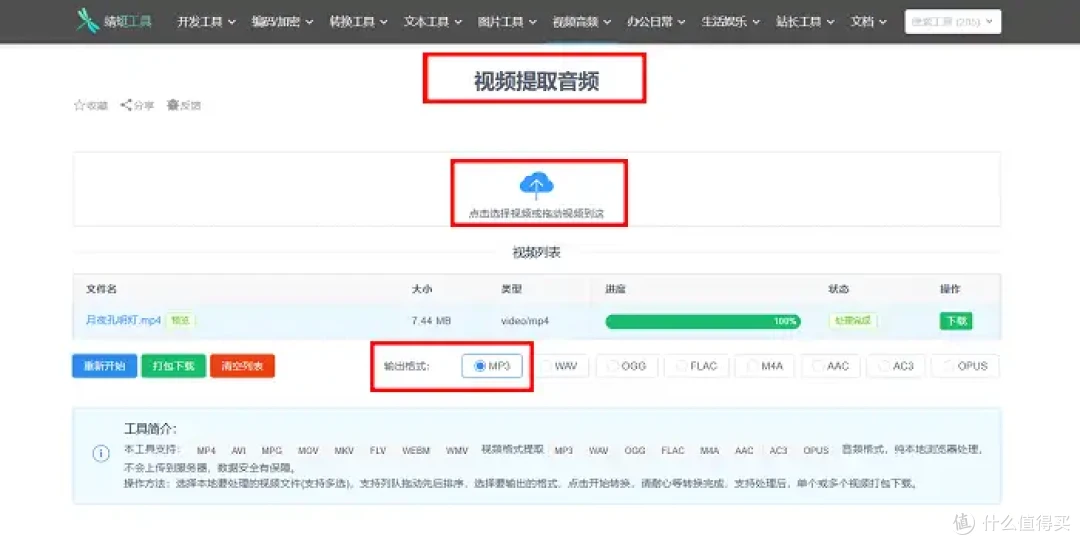Image resolution: width=1080 pixels, height=545 pixels.
Task: Click the 状态 column header
Action: coord(838,289)
